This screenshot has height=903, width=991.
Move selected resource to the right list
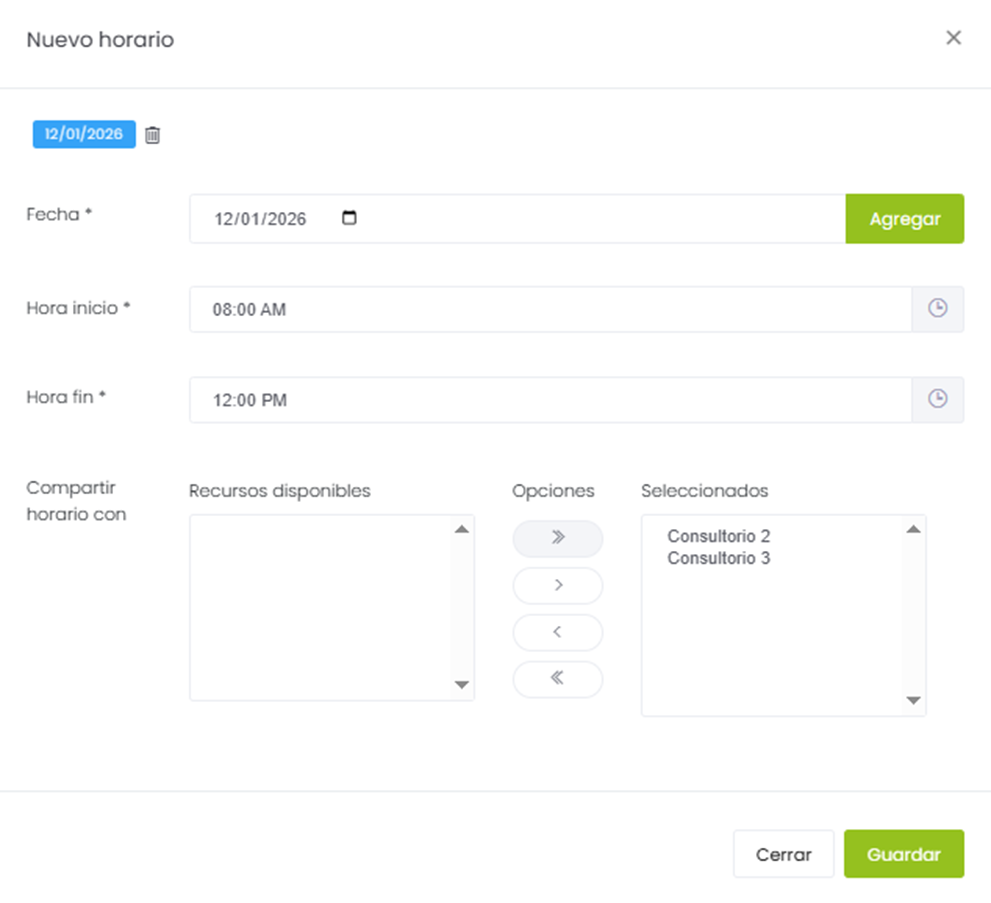pos(557,585)
